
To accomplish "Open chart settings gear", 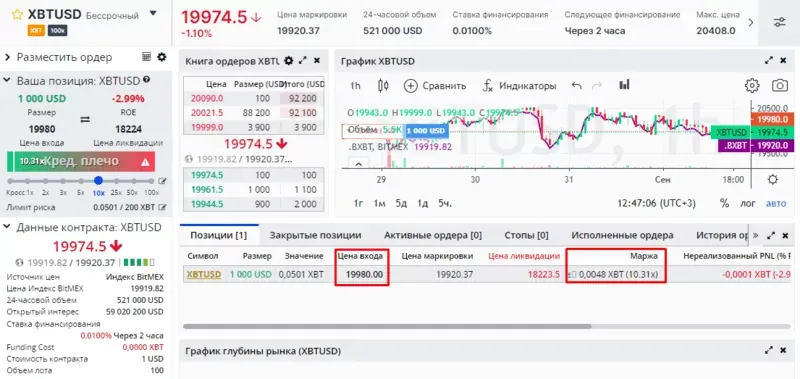I will click(x=752, y=86).
